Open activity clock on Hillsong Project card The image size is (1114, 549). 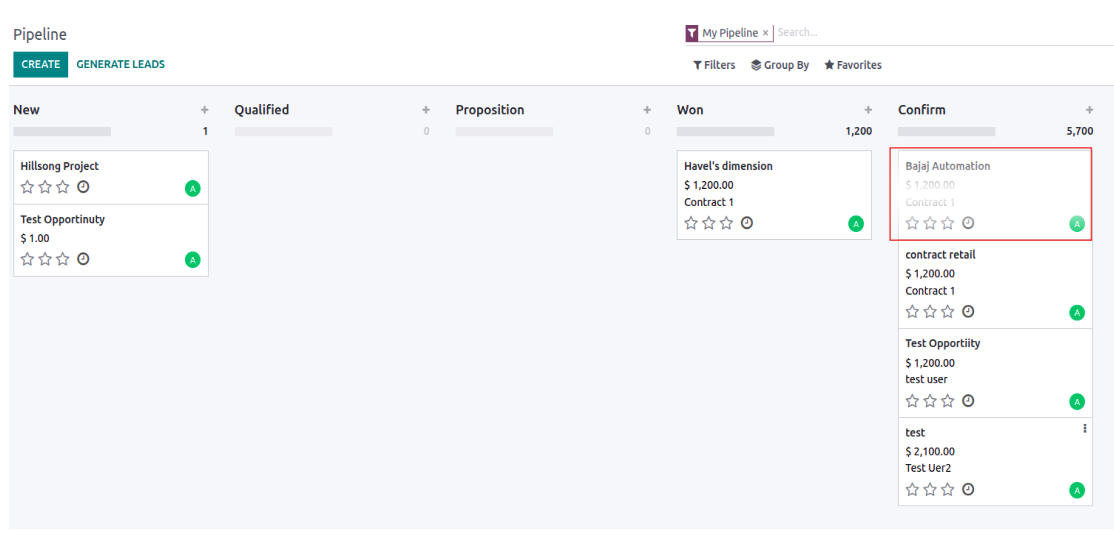click(83, 187)
